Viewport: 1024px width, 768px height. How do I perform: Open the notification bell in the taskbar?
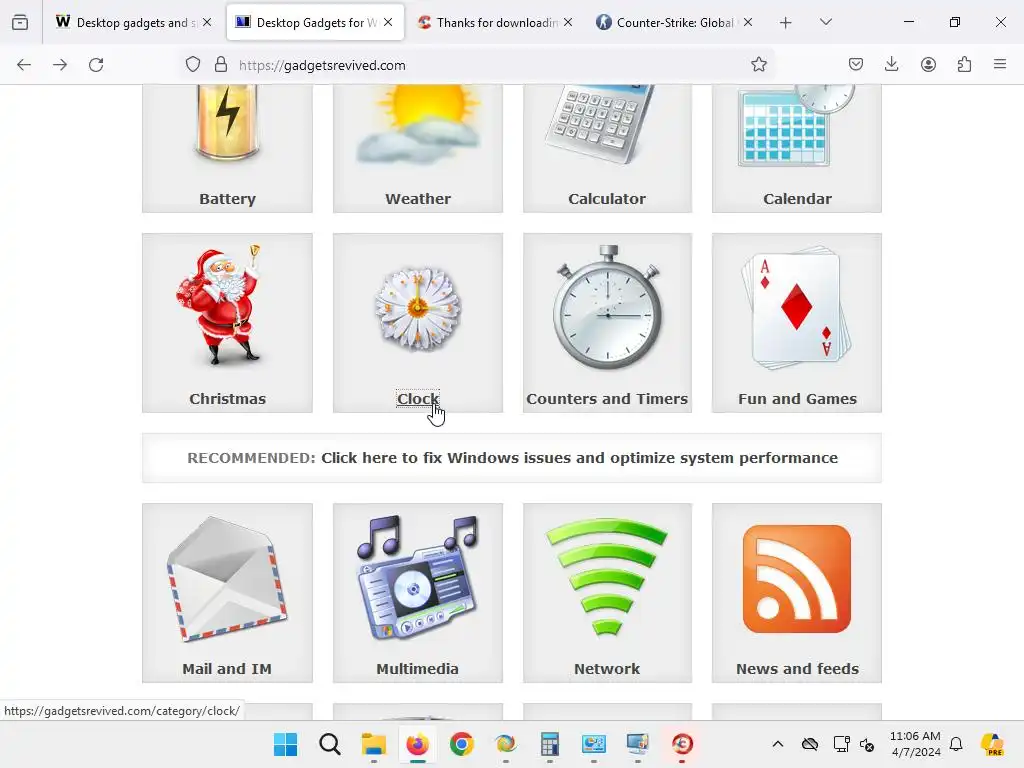coord(956,744)
